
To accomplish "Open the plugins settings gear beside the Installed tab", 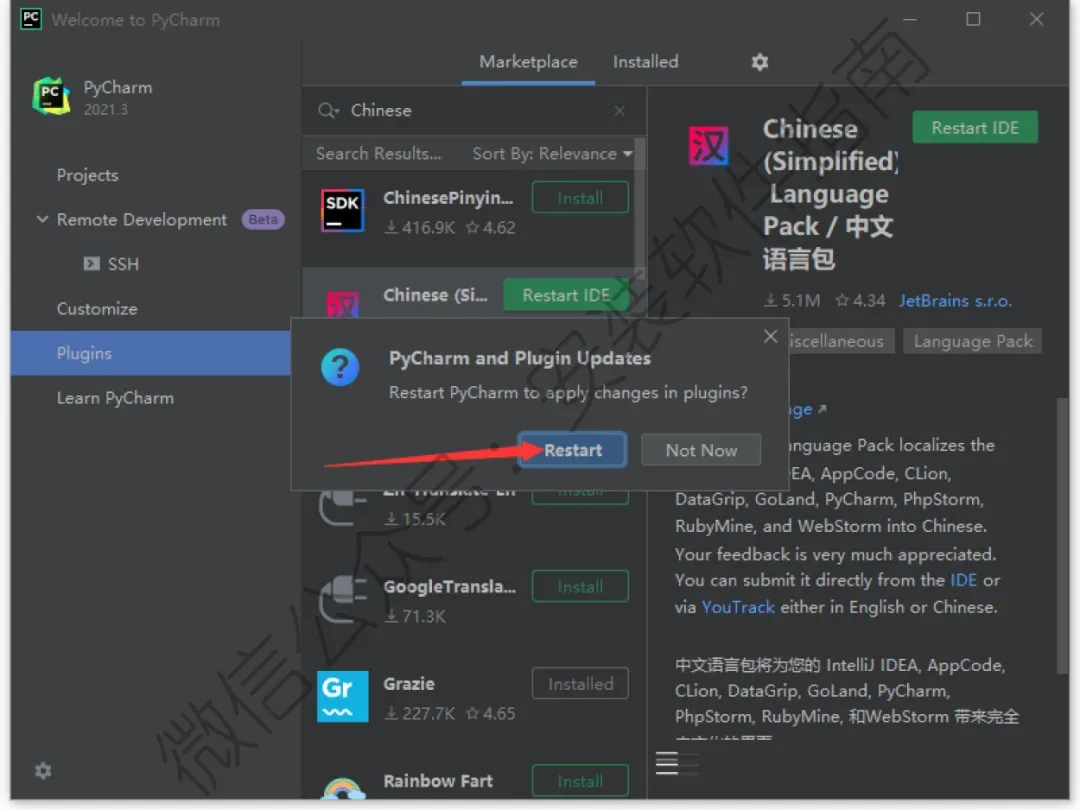I will [x=759, y=62].
